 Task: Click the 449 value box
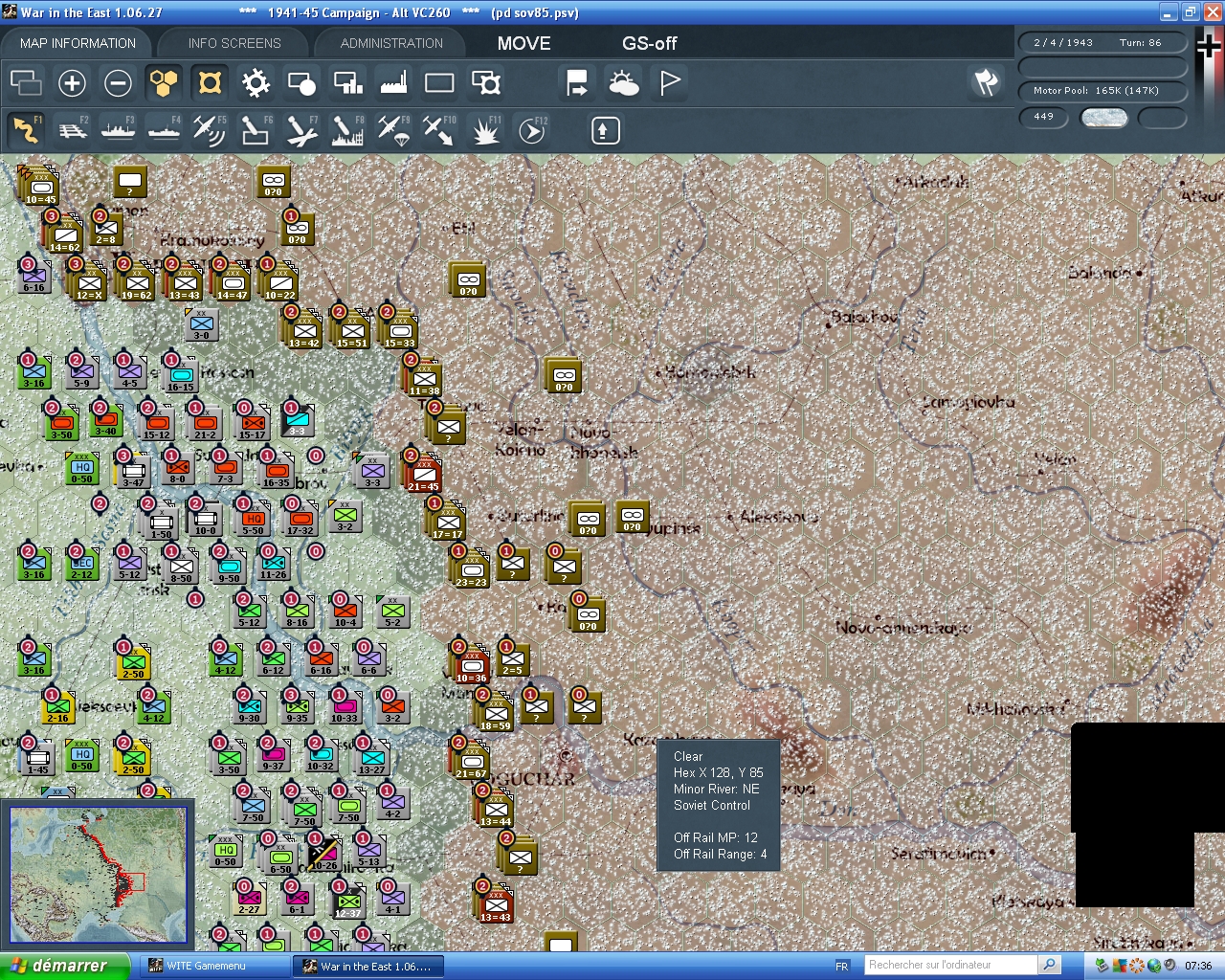1044,117
